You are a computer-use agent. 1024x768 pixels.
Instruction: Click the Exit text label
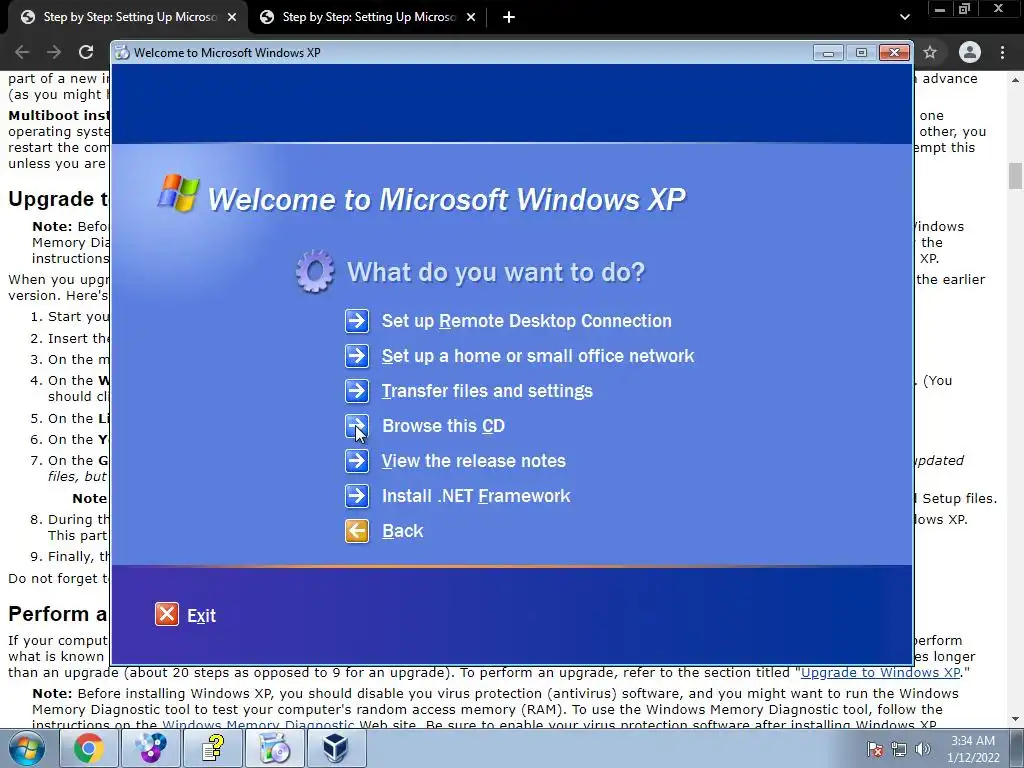coord(201,616)
